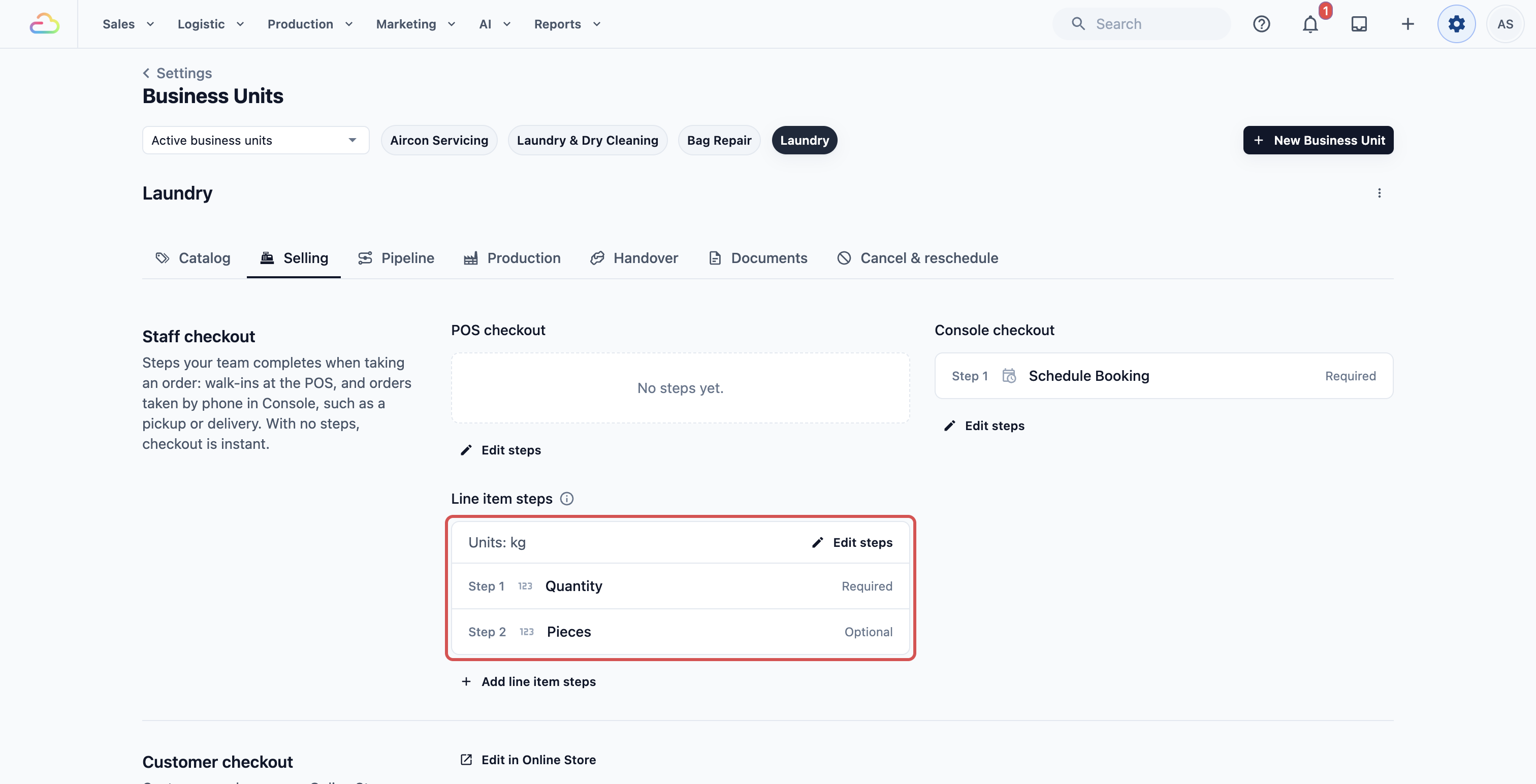
Task: Select the Aircon Servicing business unit
Action: coord(439,140)
